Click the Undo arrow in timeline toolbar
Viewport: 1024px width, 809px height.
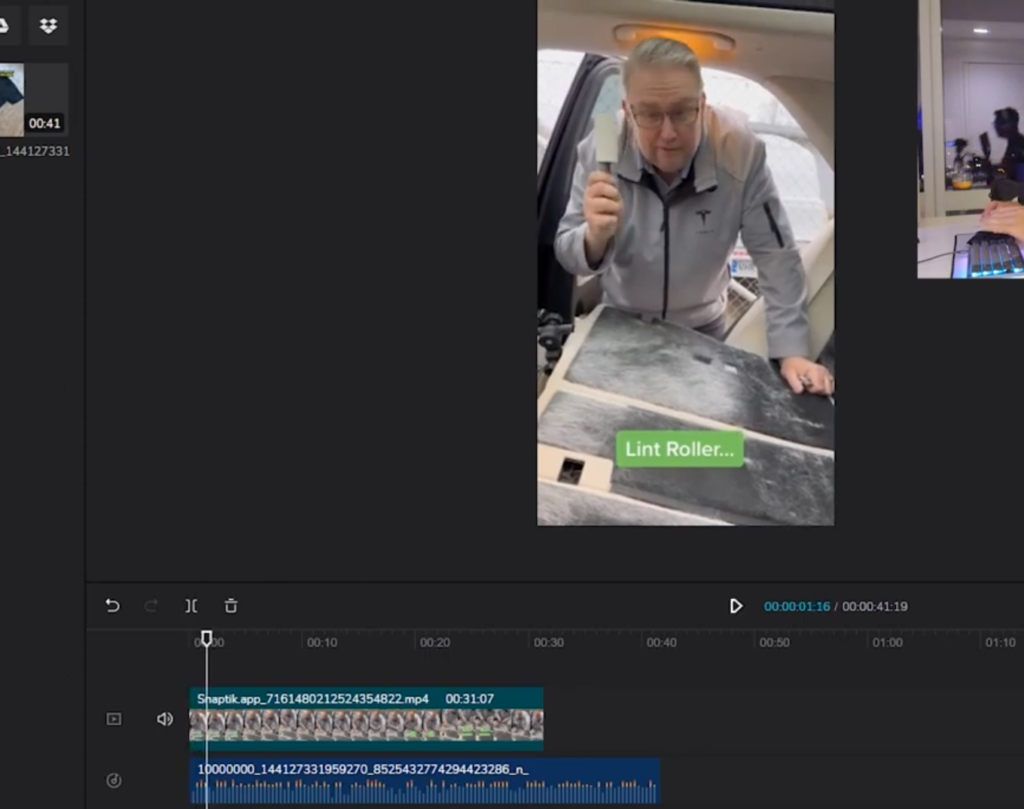click(112, 606)
